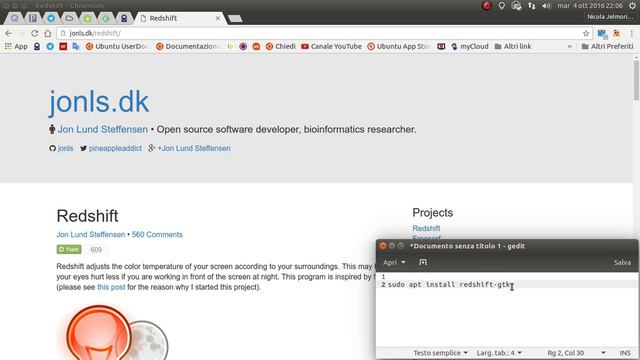
Task: Open the Documentazione bookmark
Action: coord(188,47)
